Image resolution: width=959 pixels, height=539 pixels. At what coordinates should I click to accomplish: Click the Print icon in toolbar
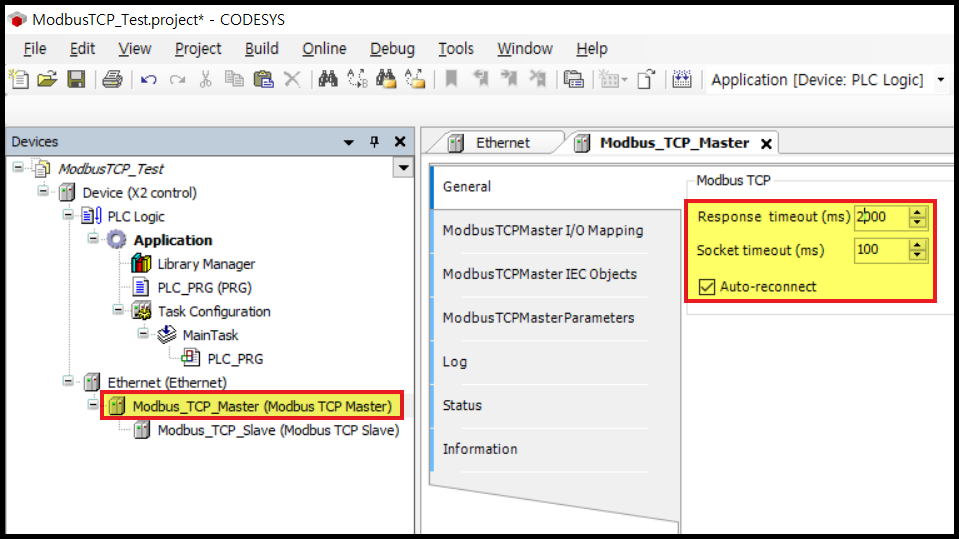click(113, 79)
